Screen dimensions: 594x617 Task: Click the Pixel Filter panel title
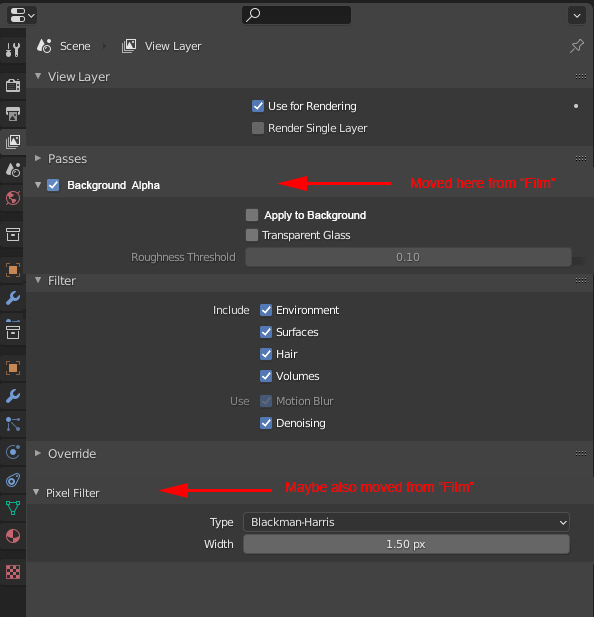click(x=73, y=493)
